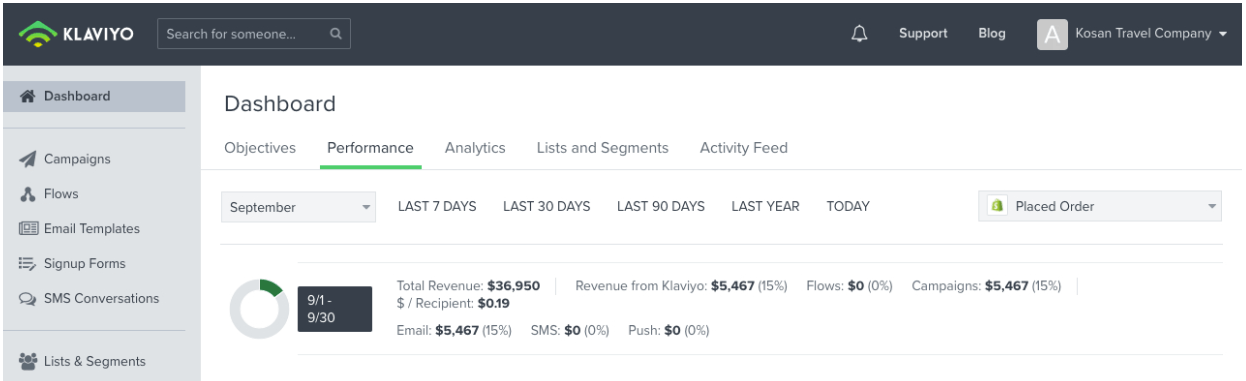Open the Activity Feed tab

pos(744,148)
